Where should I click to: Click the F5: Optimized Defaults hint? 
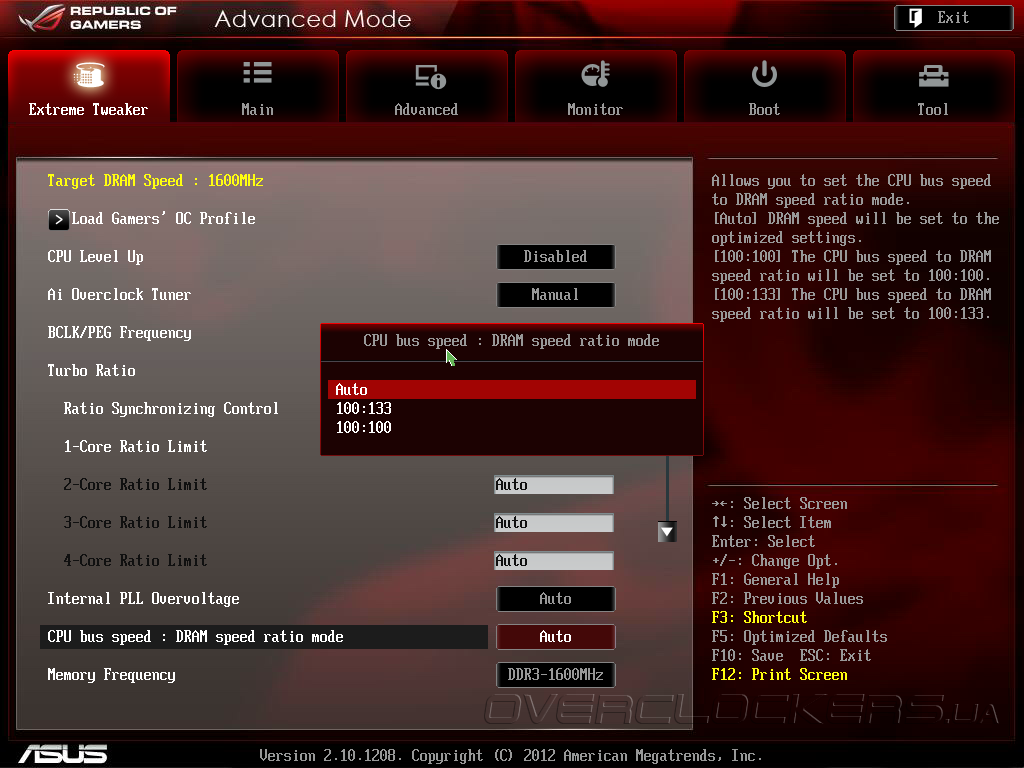click(x=799, y=637)
